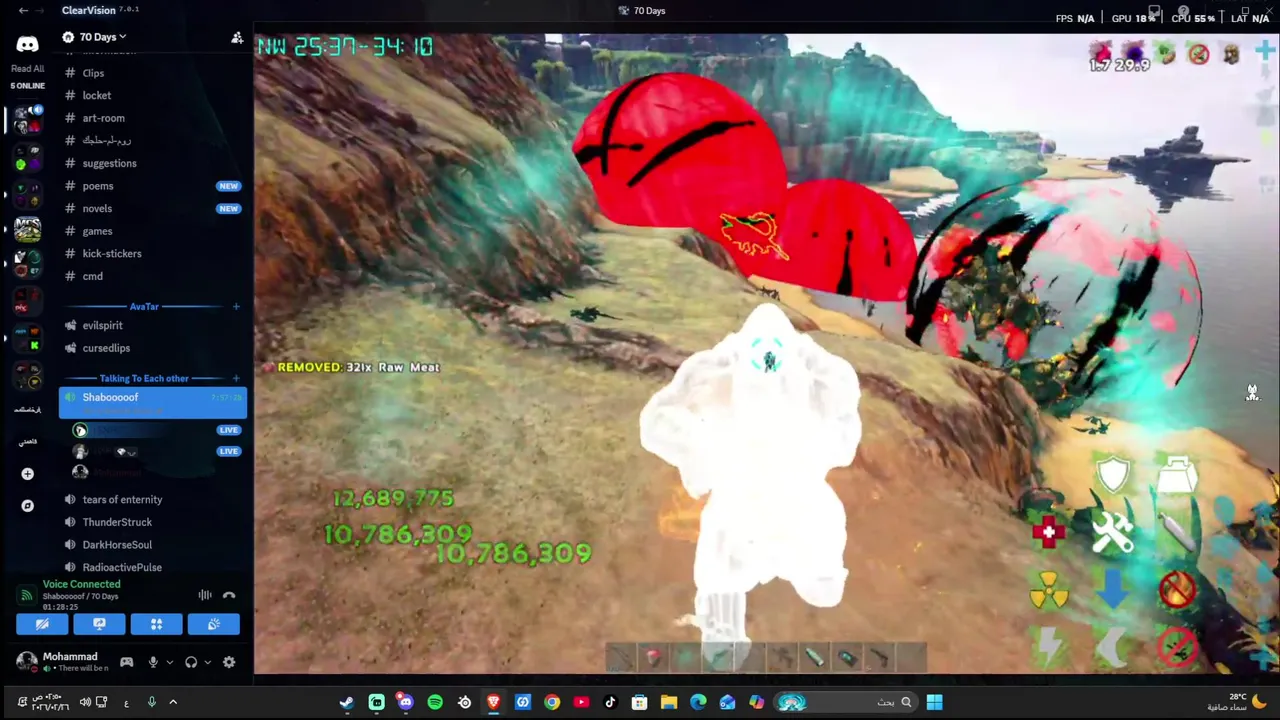Image resolution: width=1280 pixels, height=720 pixels.
Task: Toggle deafen with the headphones icon
Action: 191,662
